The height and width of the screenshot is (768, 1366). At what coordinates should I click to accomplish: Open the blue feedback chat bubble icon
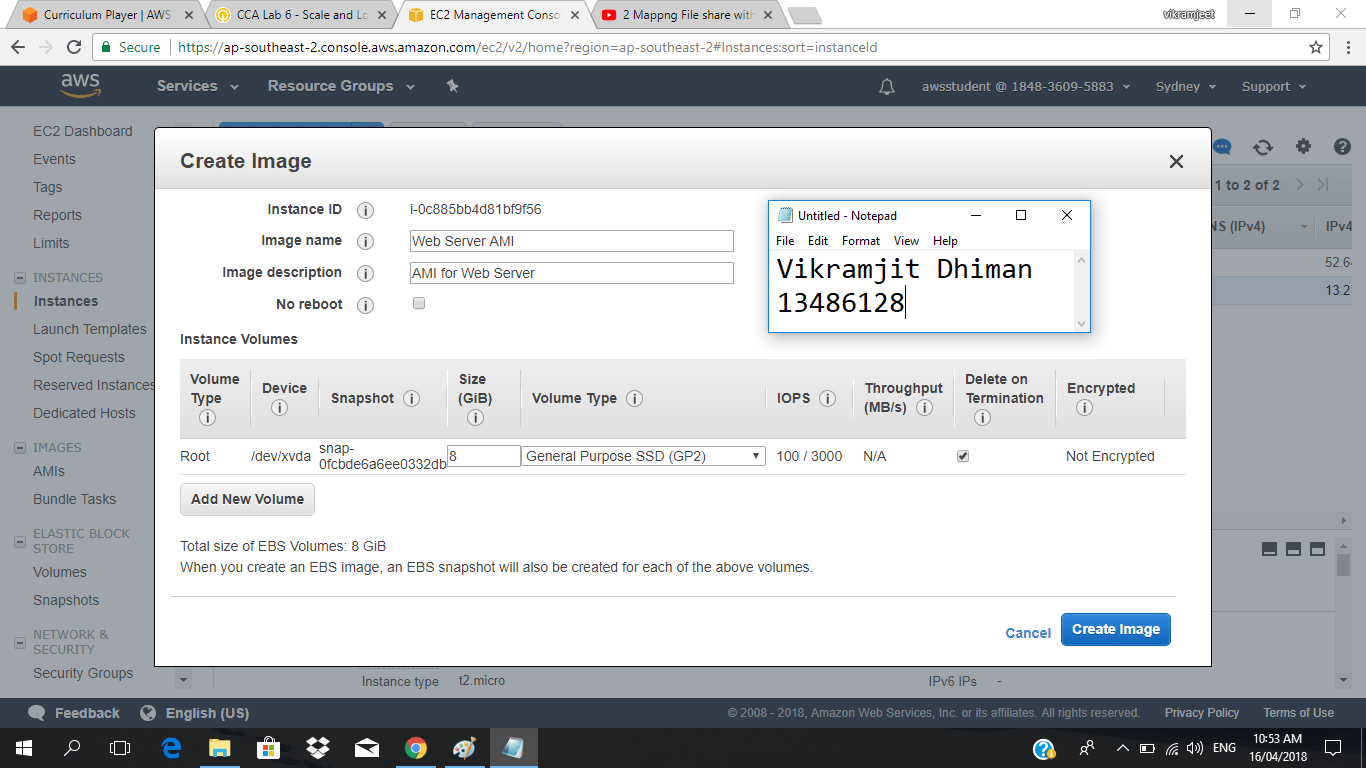1222,146
